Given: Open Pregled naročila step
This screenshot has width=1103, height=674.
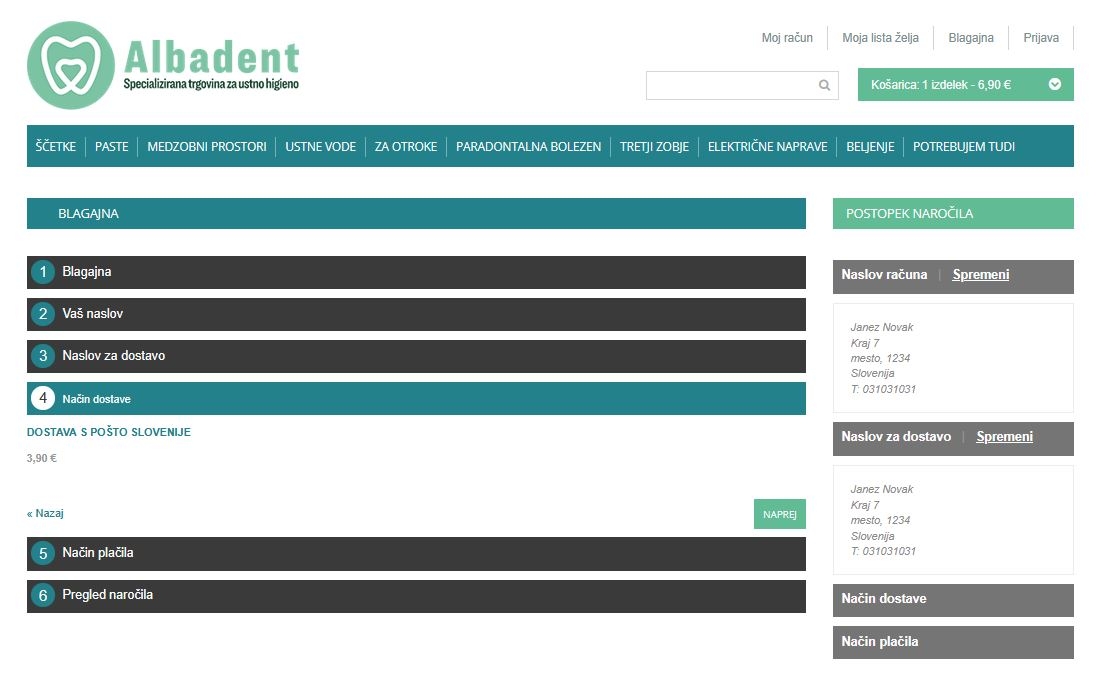Looking at the screenshot, I should (x=415, y=596).
